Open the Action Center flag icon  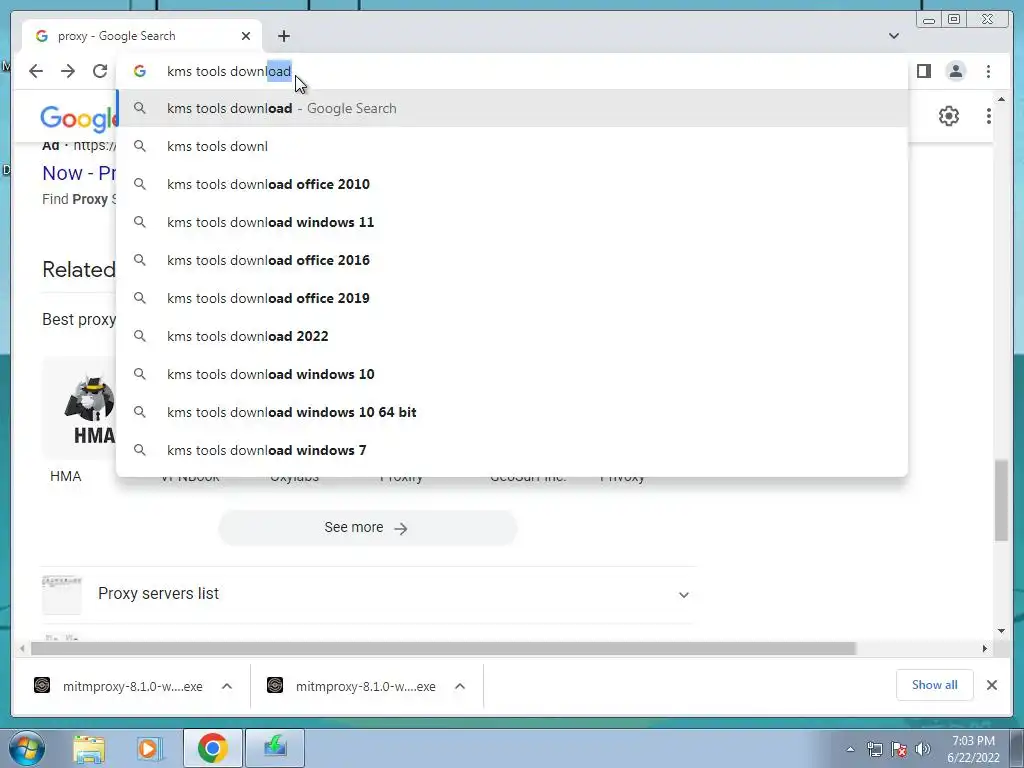pyautogui.click(x=899, y=749)
